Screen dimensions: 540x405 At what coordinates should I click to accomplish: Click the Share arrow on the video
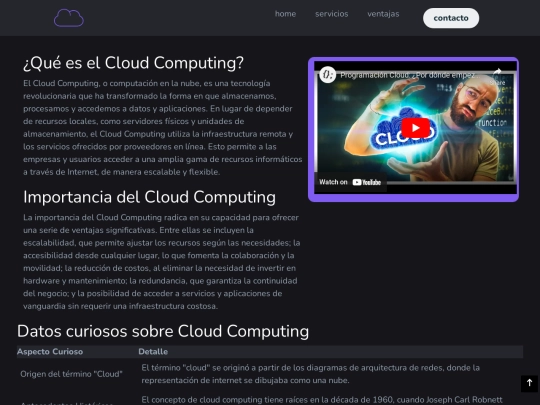[x=497, y=76]
